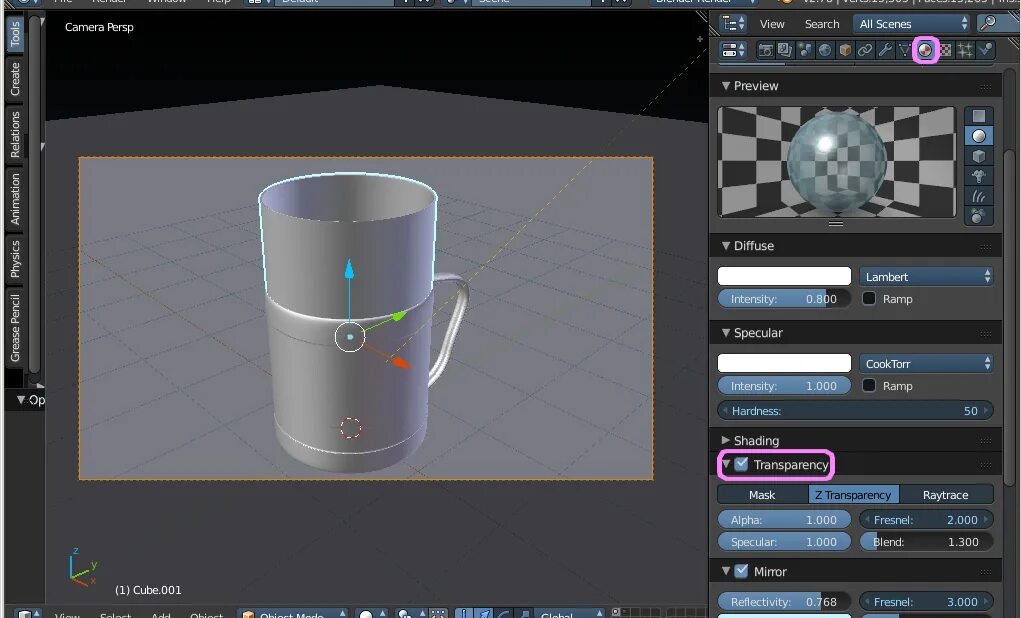Click the blue Z-axis manipulator arrow
This screenshot has height=618, width=1021.
(x=349, y=269)
